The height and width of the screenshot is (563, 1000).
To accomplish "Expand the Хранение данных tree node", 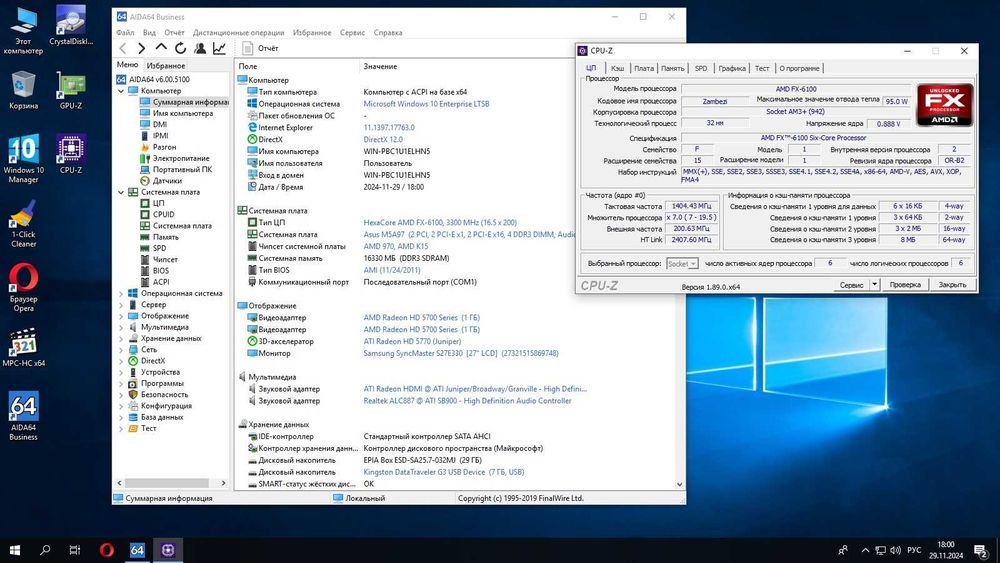I will [x=121, y=339].
